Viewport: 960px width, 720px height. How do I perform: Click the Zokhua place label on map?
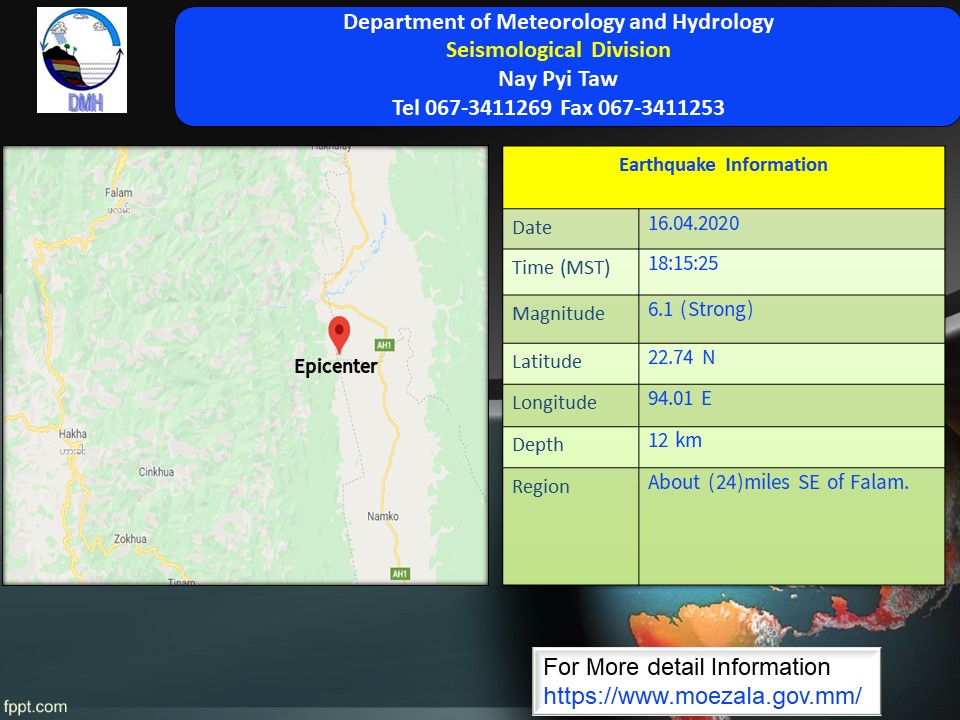tap(130, 538)
